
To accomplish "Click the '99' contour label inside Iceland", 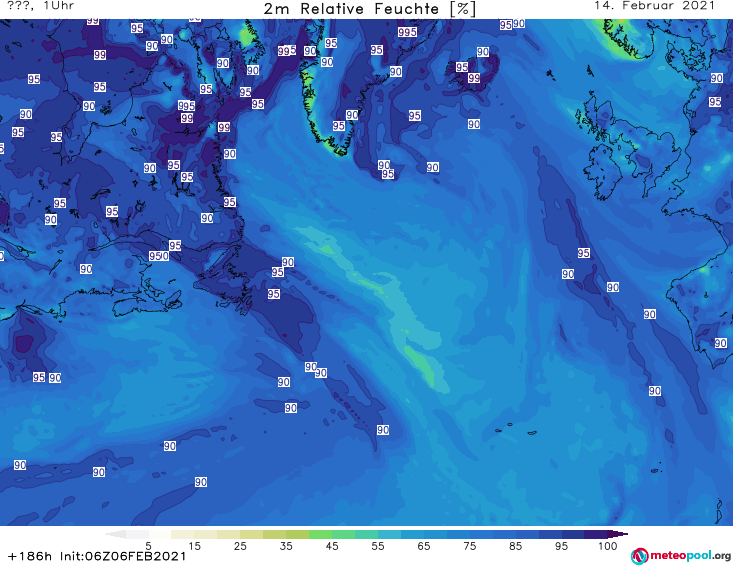I will click(474, 78).
